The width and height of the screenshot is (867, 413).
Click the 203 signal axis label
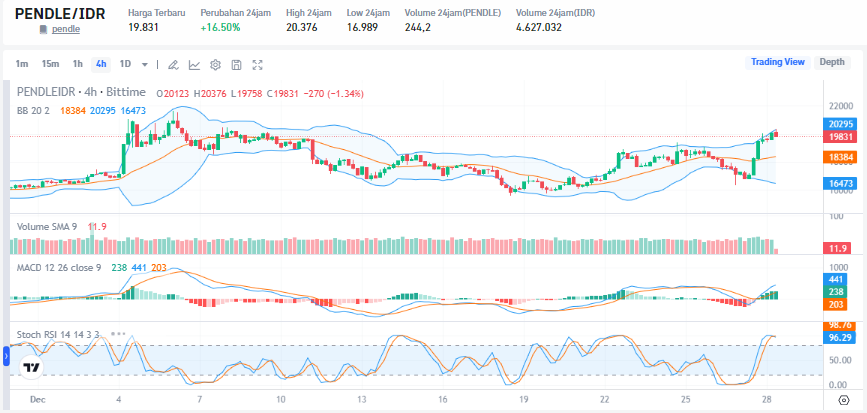point(835,304)
